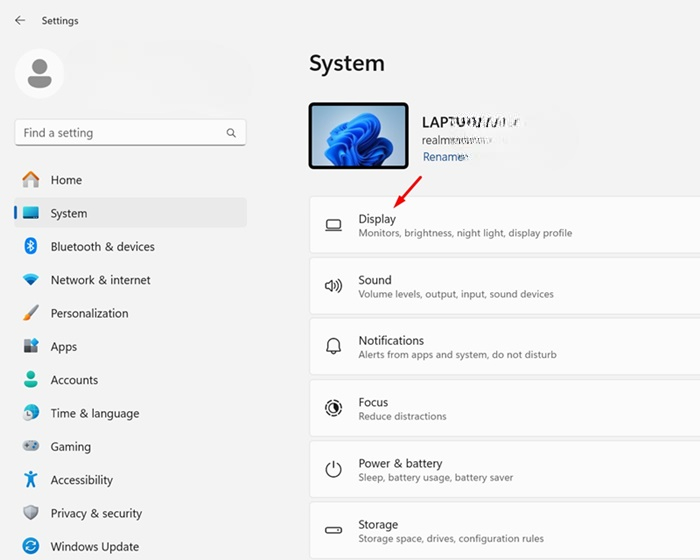This screenshot has width=700, height=560.
Task: Select Windows Update label
Action: coord(95,547)
